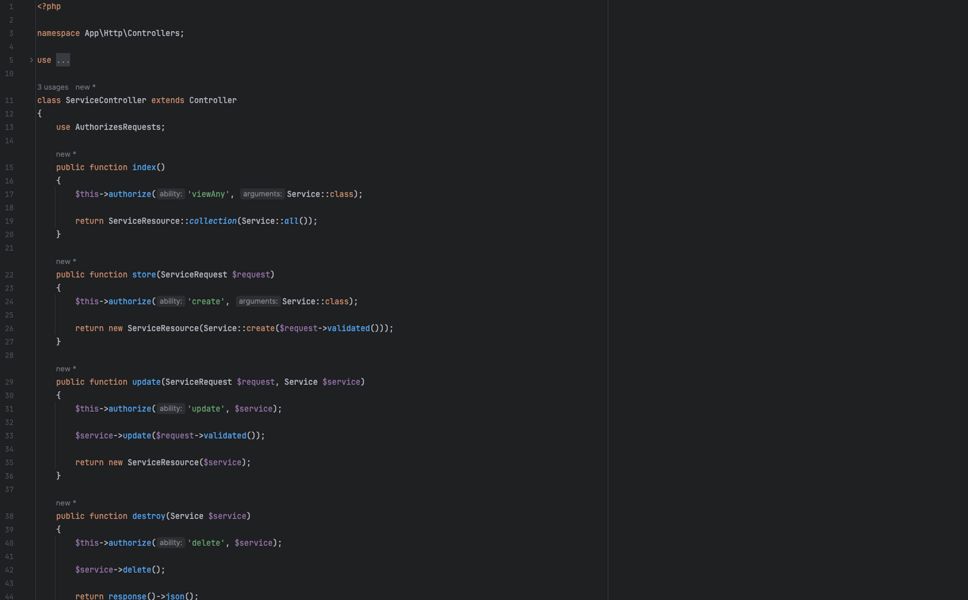The height and width of the screenshot is (600, 968).
Task: Click gutter line number 11
Action: 9,101
